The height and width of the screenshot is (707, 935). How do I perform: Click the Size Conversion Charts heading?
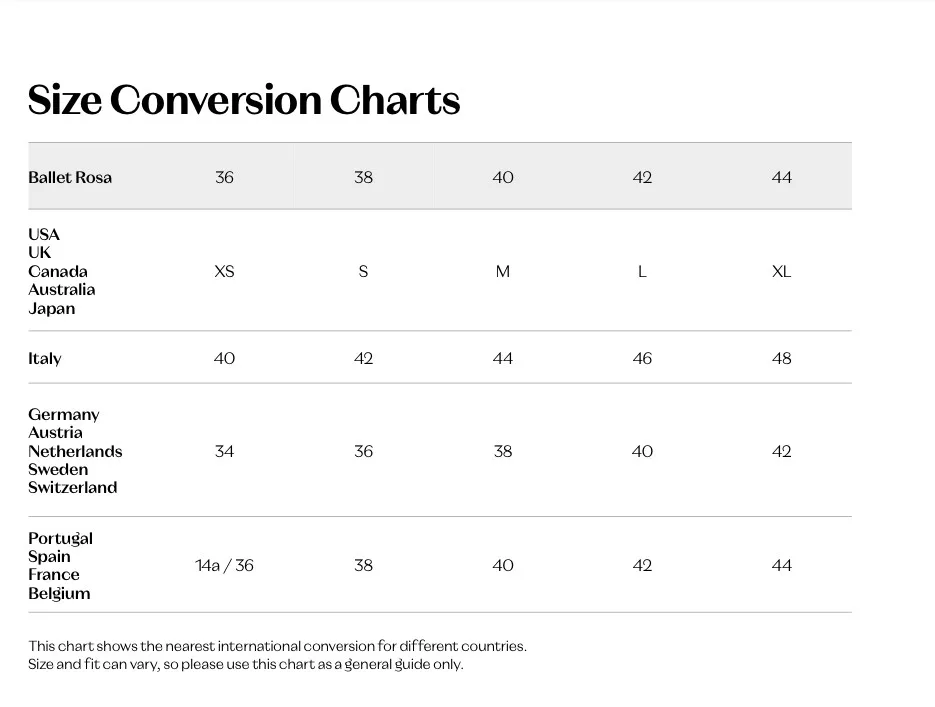point(244,100)
